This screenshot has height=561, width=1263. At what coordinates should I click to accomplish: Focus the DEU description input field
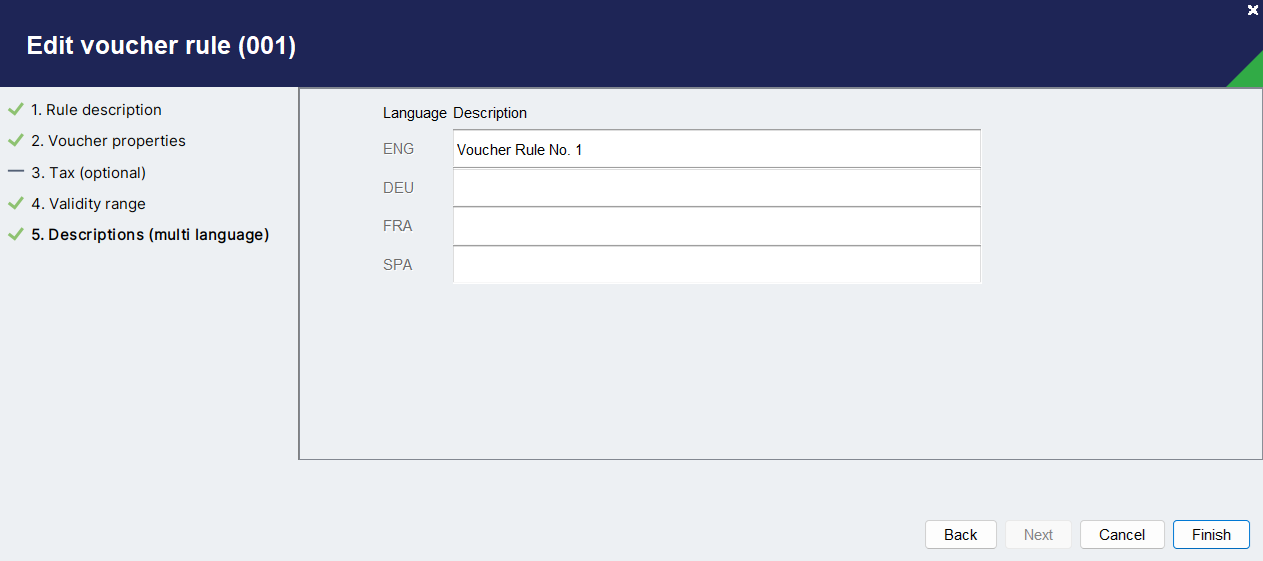tap(717, 188)
